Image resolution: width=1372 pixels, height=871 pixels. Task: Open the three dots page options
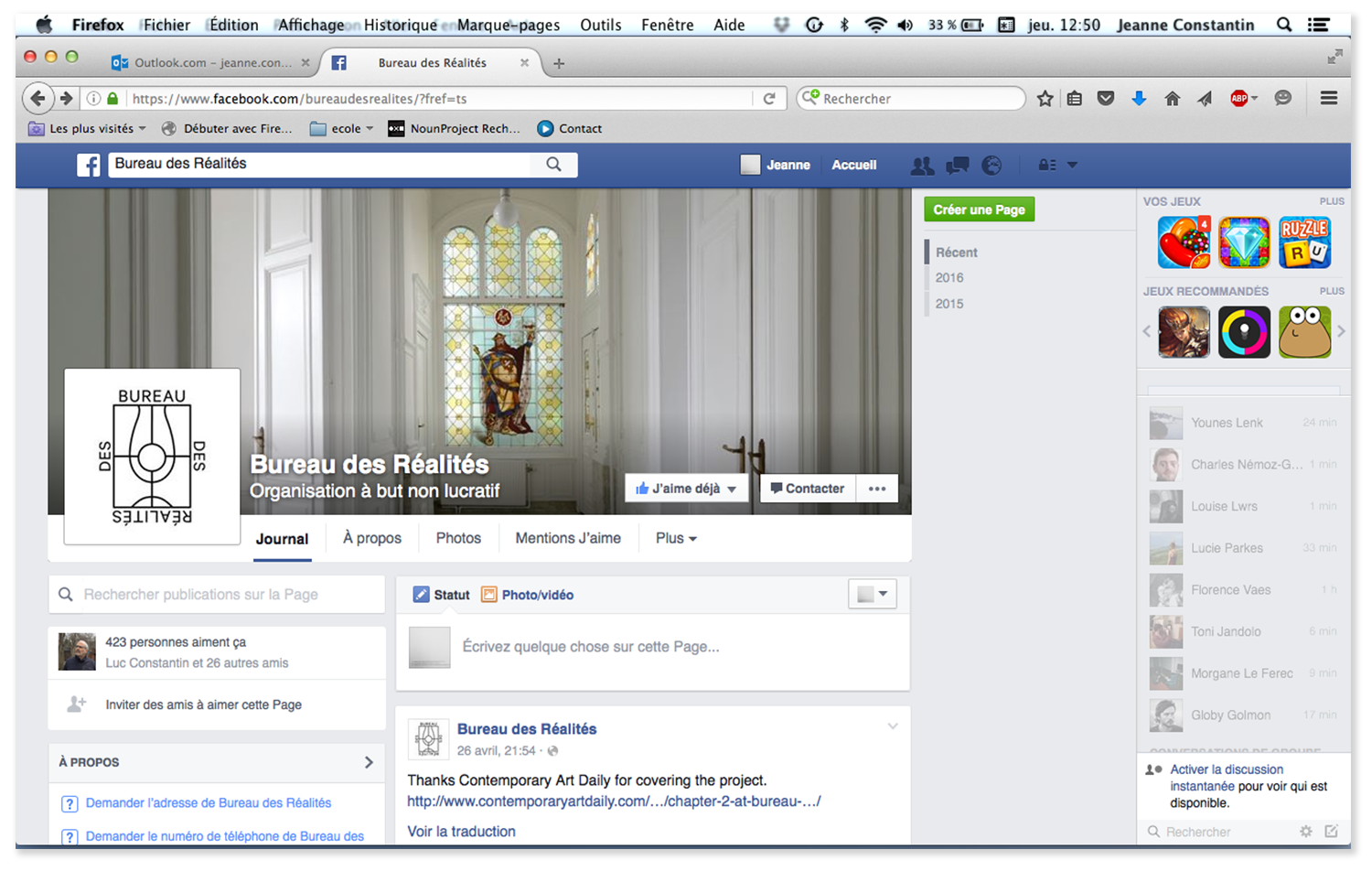click(877, 489)
